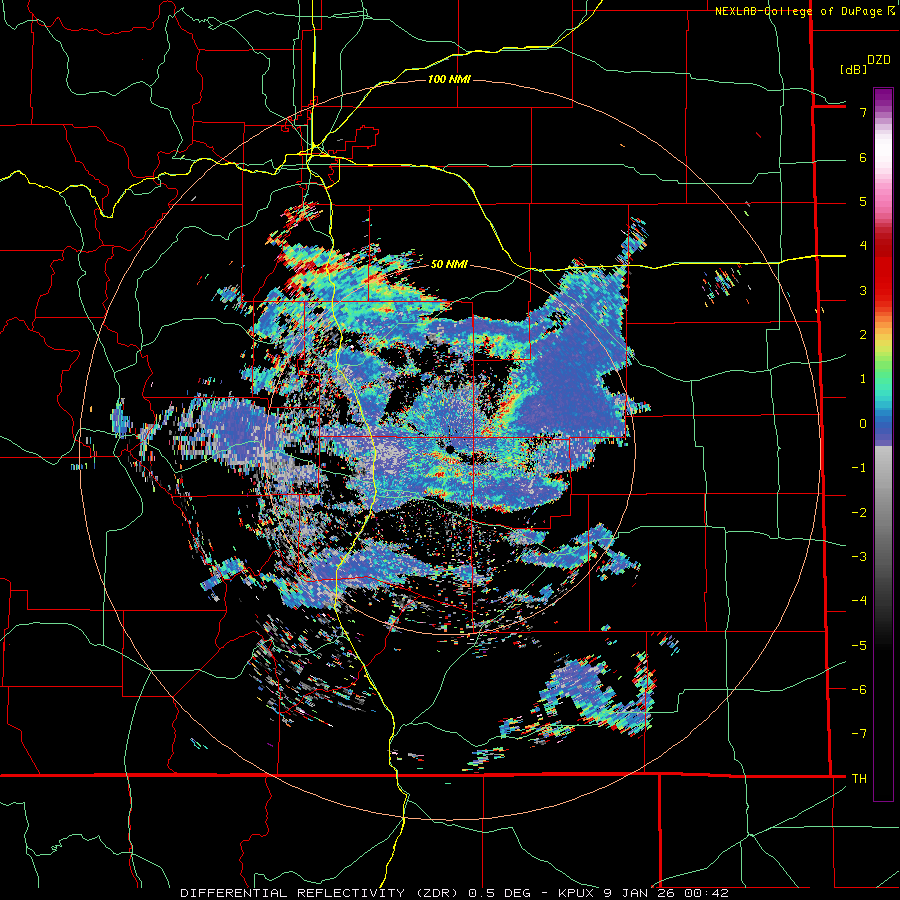This screenshot has height=900, width=900.
Task: Click the 100 NMI range ring label
Action: [x=449, y=79]
